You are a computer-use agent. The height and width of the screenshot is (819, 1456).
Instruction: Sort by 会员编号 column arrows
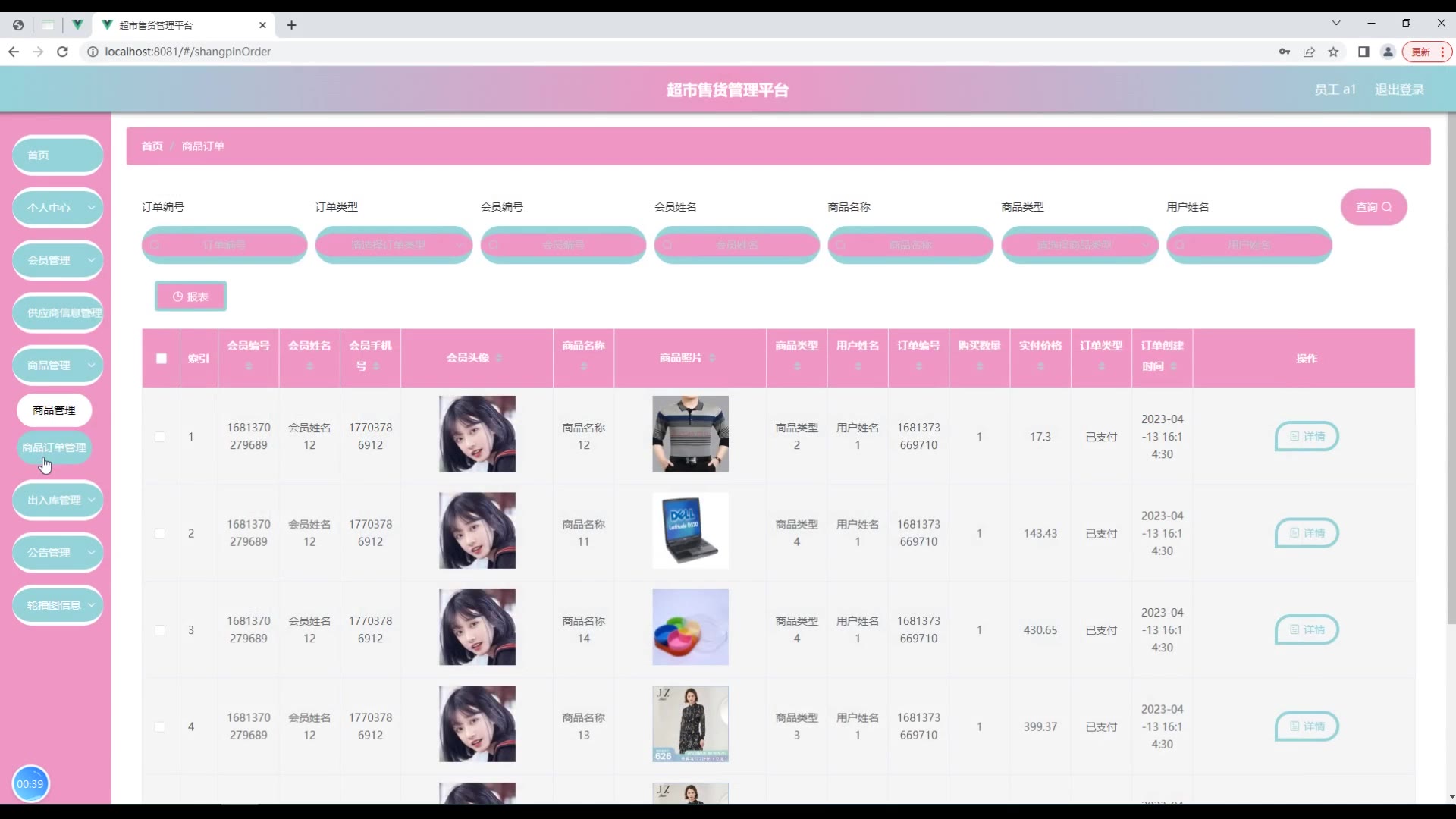[249, 366]
